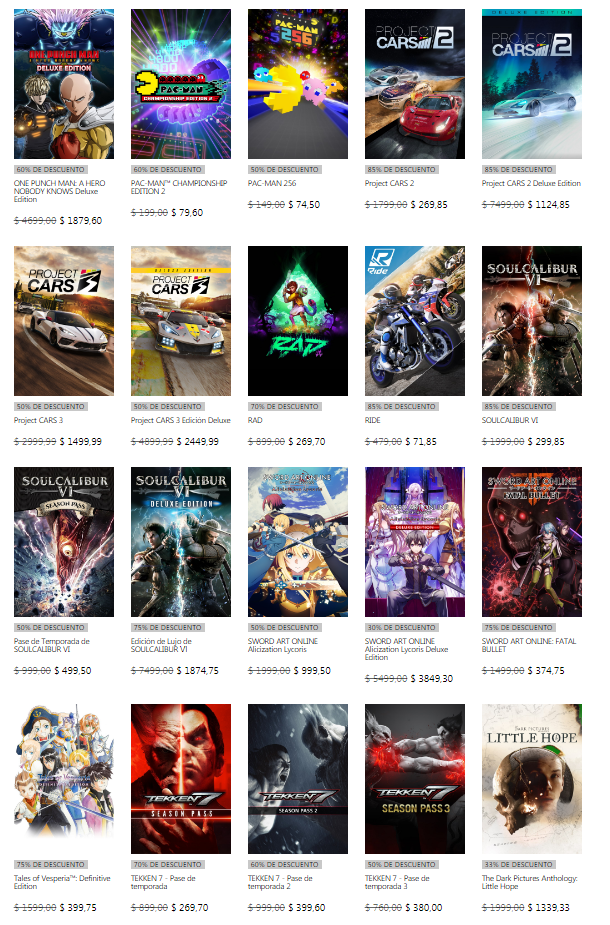610x925 pixels.
Task: Click Project CARS 3 Edición Deluxe title
Action: 181,421
